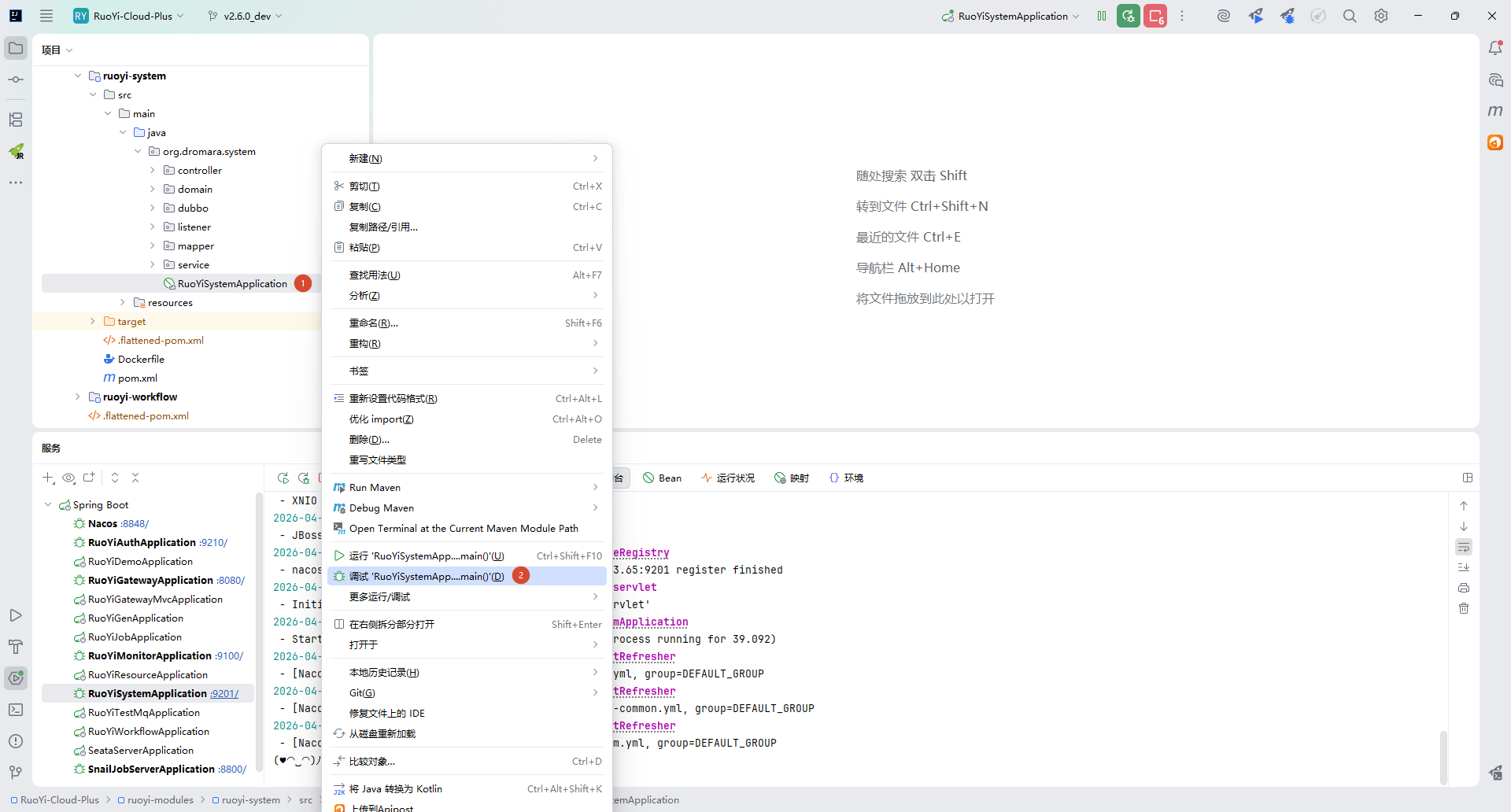Choose the debug 'RuoYiSystemApp....main()' menu entry

coord(426,577)
